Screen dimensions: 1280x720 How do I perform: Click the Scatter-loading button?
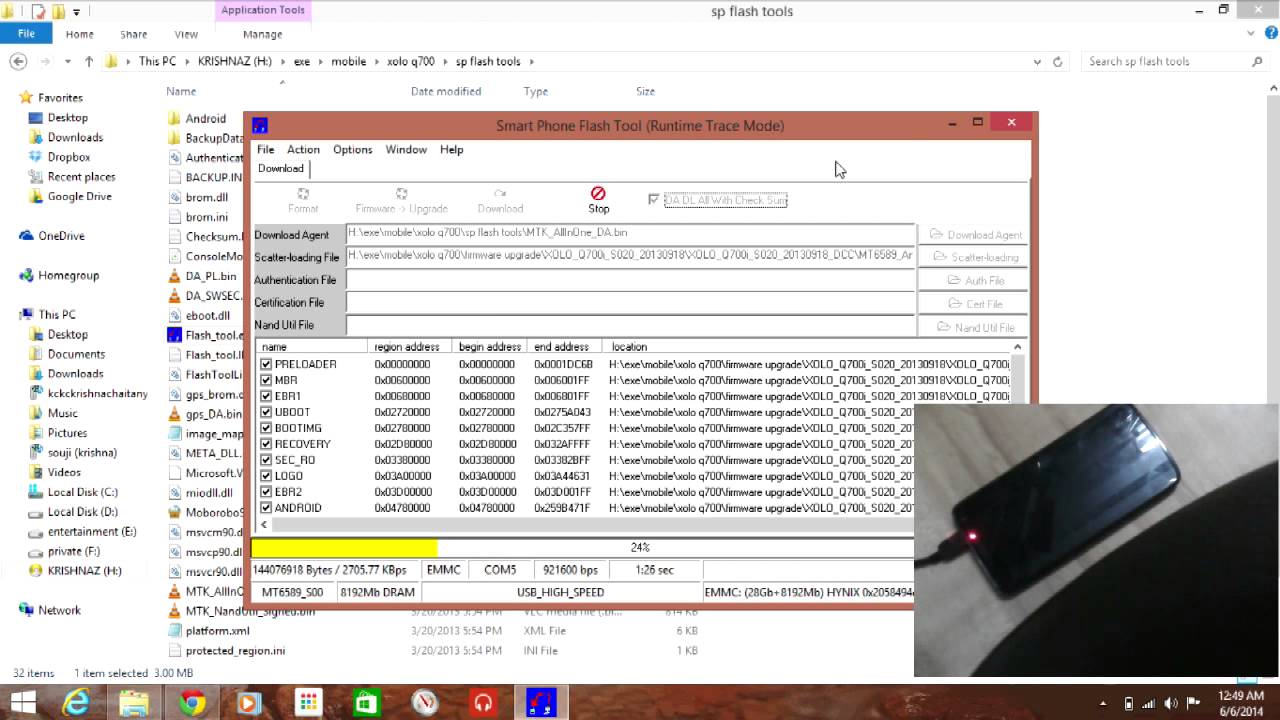975,257
